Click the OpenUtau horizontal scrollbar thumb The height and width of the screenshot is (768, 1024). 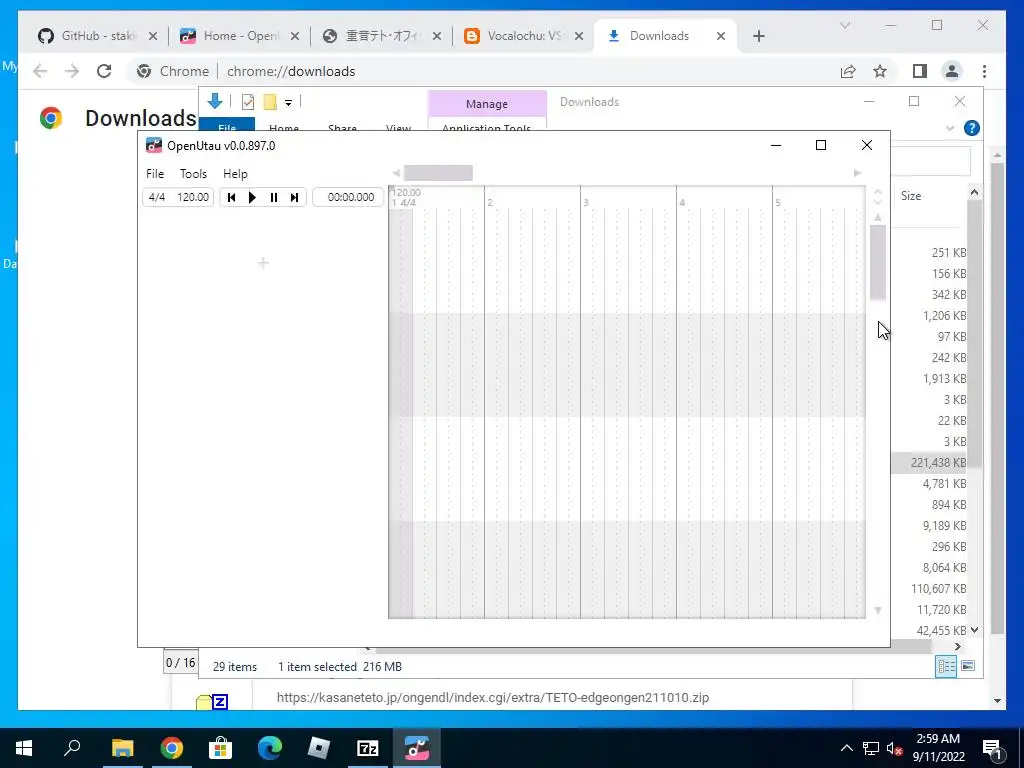tap(438, 173)
